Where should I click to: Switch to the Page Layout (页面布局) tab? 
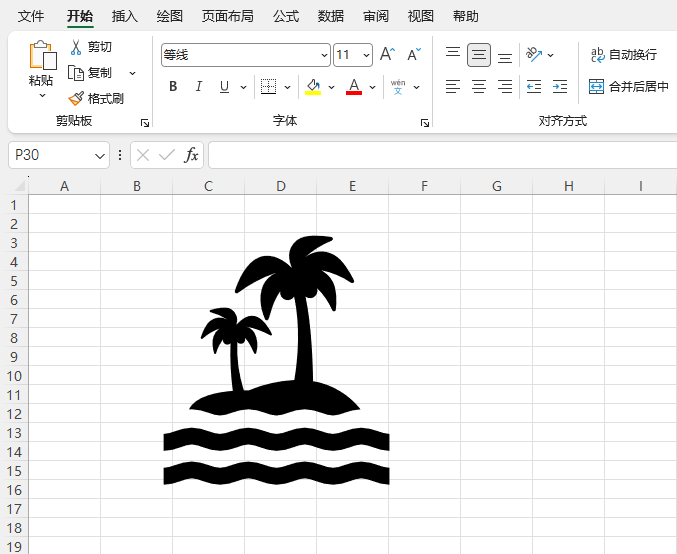point(228,16)
